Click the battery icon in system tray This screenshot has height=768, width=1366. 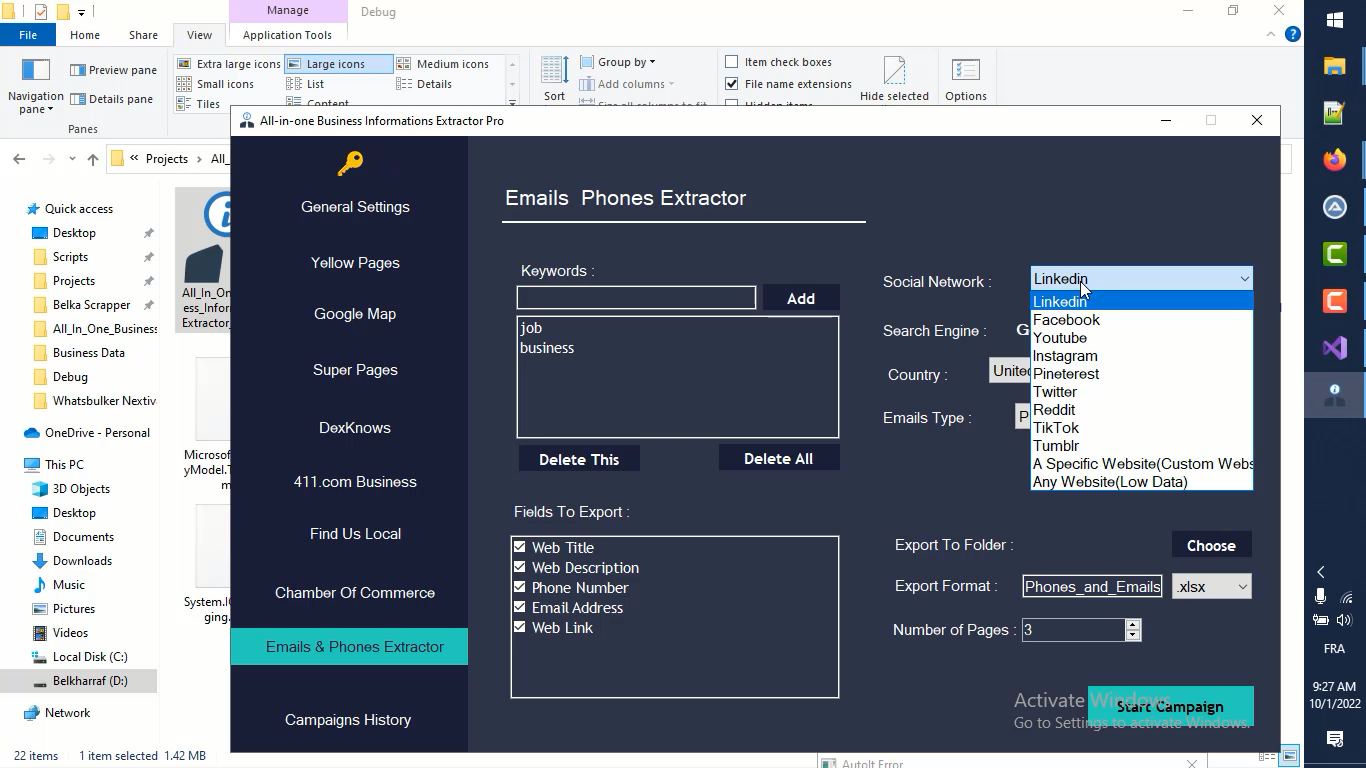[1321, 620]
